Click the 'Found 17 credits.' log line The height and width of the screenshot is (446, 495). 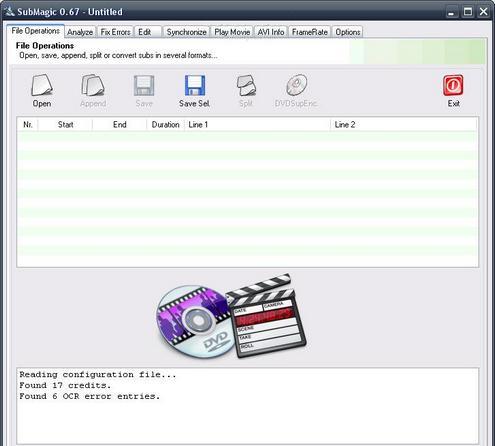coord(65,386)
